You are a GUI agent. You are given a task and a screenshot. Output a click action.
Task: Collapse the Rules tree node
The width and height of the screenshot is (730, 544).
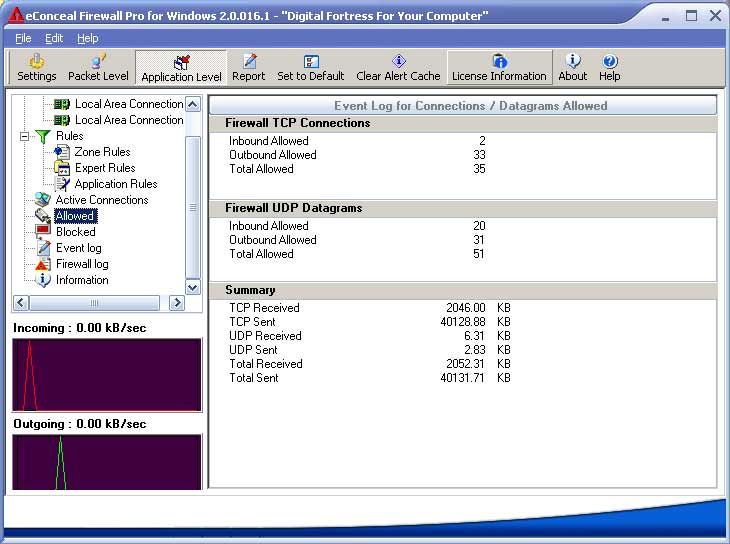point(24,136)
